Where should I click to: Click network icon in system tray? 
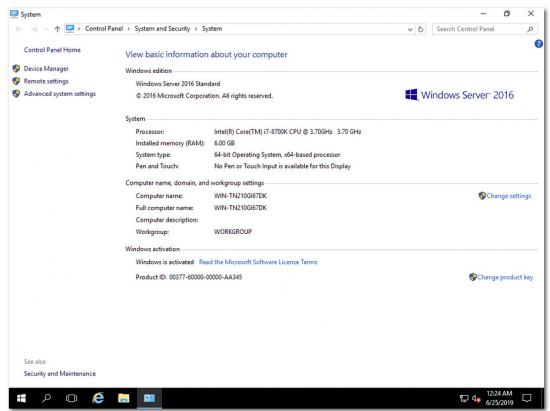tap(464, 398)
